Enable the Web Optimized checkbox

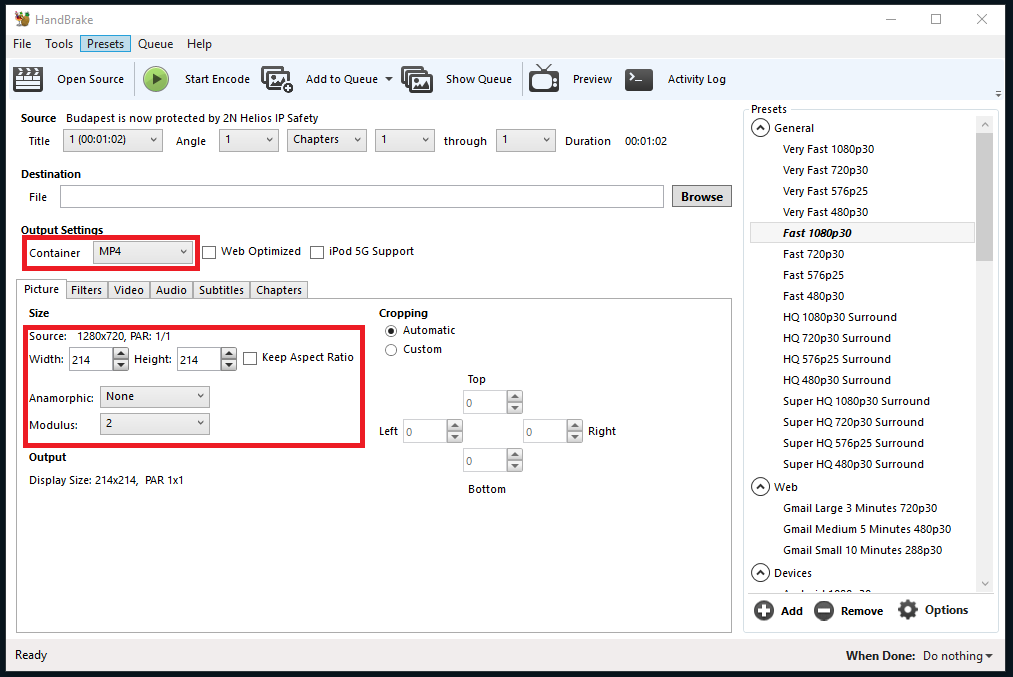[209, 252]
